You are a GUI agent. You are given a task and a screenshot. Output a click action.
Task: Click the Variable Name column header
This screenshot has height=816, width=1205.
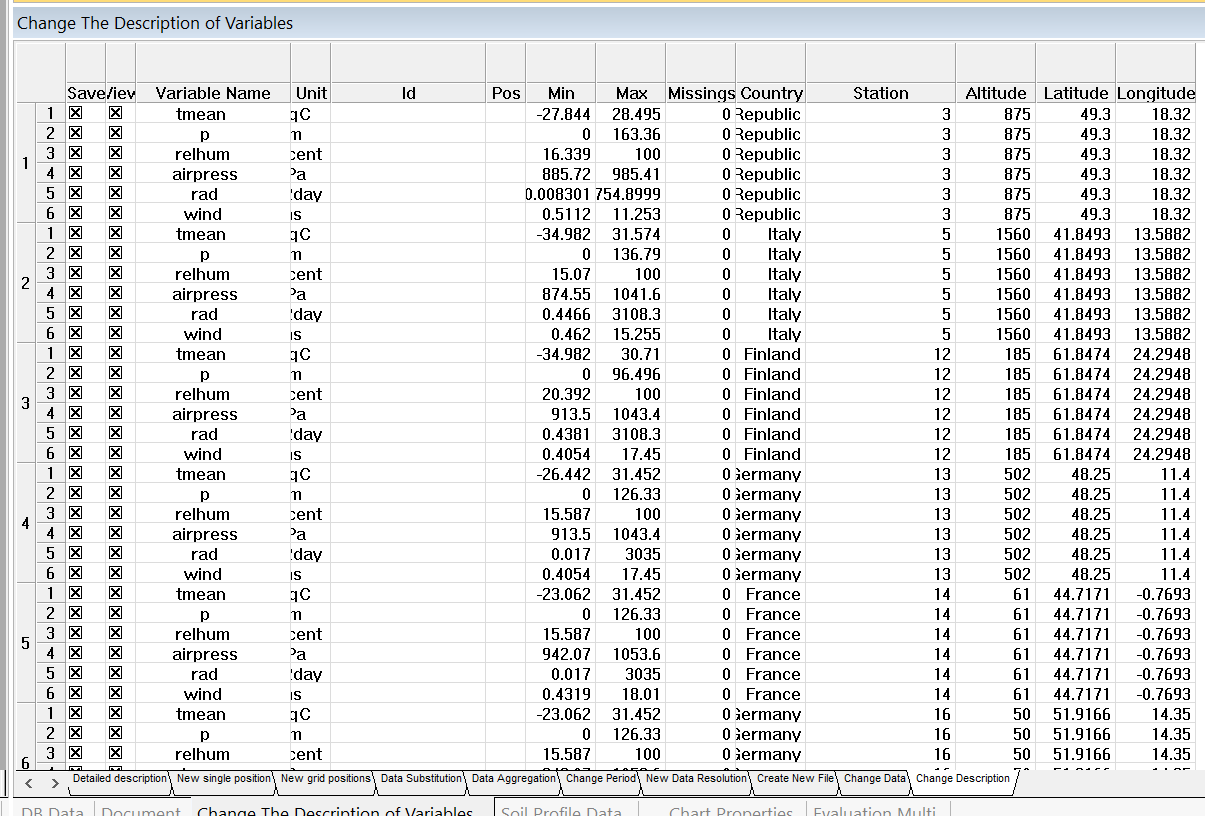coord(213,93)
